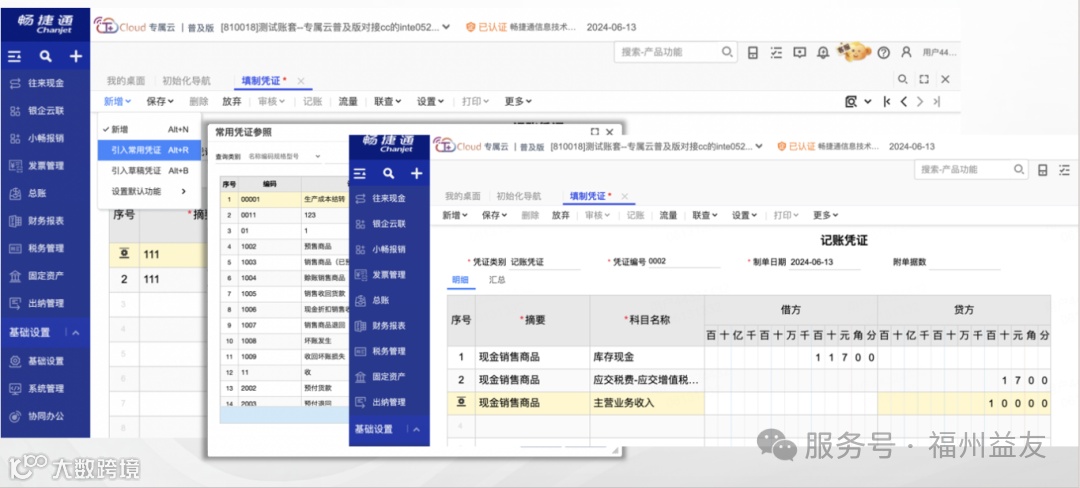The height and width of the screenshot is (488, 1080).
Task: Go to first voucher arrow icon
Action: click(886, 102)
